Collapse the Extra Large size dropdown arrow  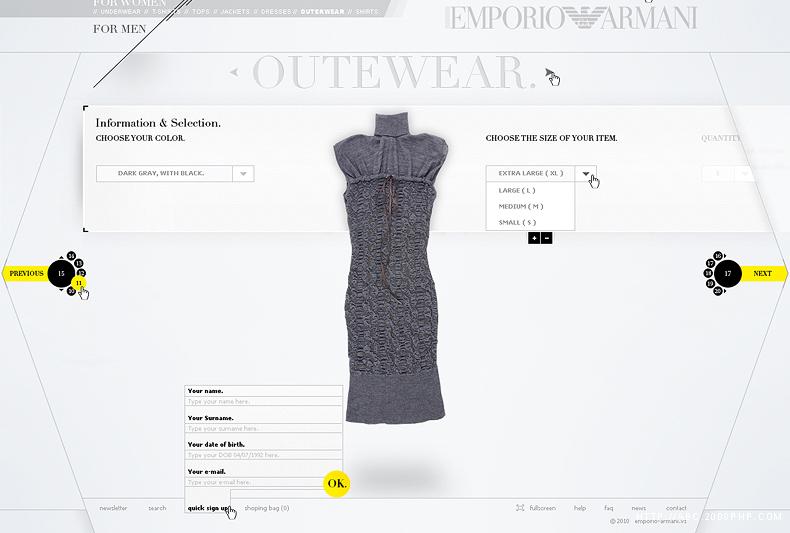[x=585, y=173]
